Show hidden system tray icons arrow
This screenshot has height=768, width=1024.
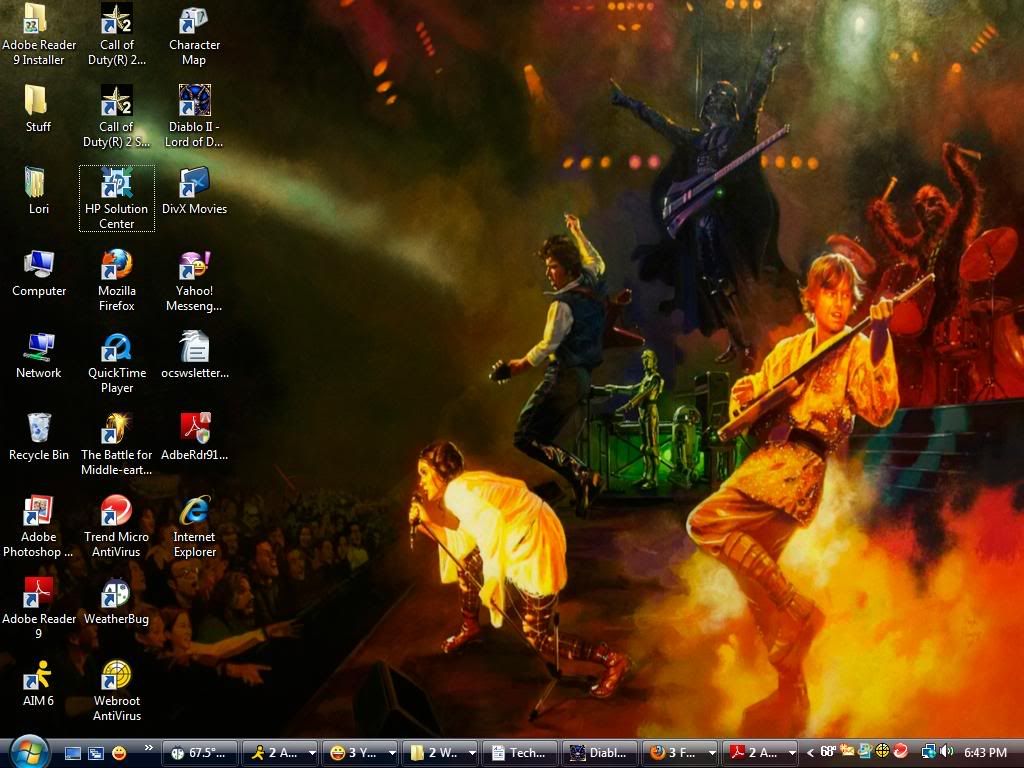810,752
